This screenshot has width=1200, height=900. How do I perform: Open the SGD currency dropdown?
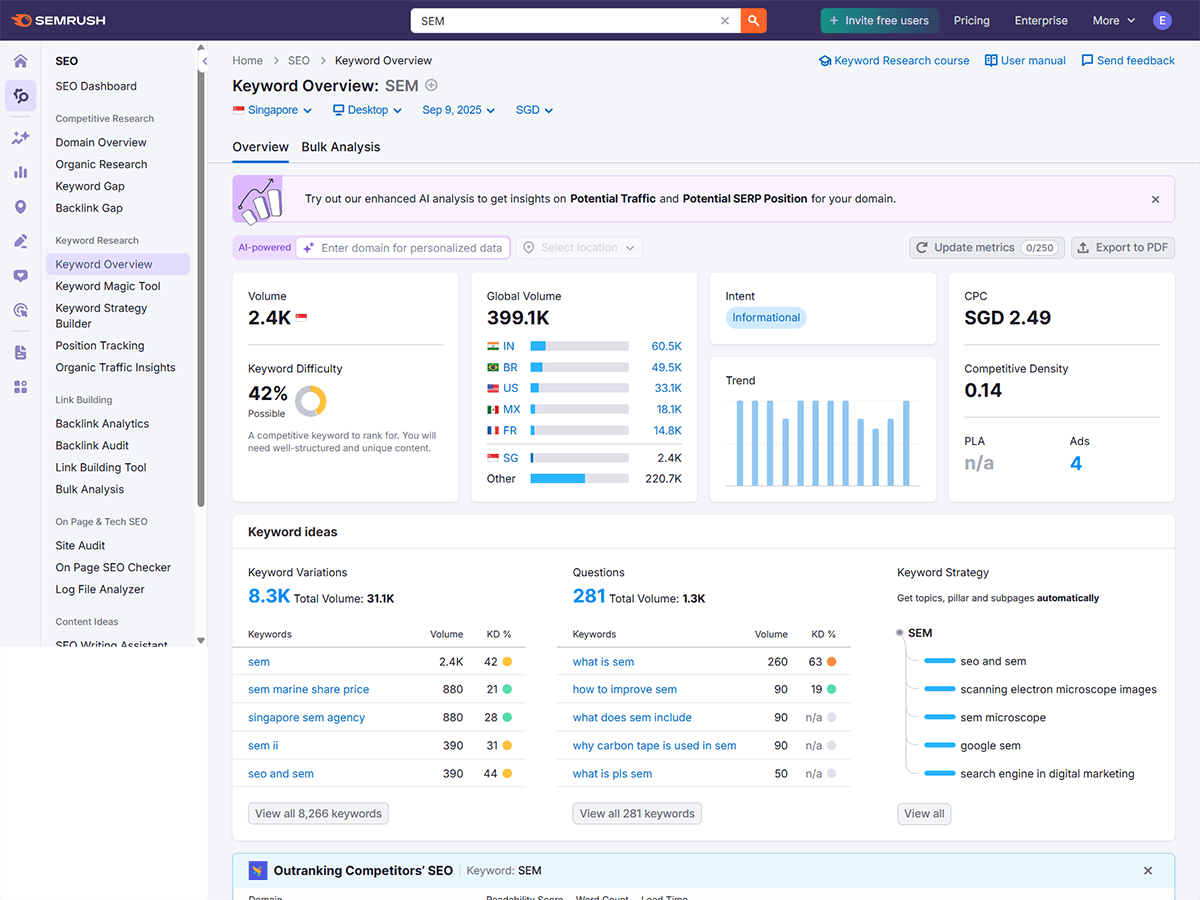(533, 110)
